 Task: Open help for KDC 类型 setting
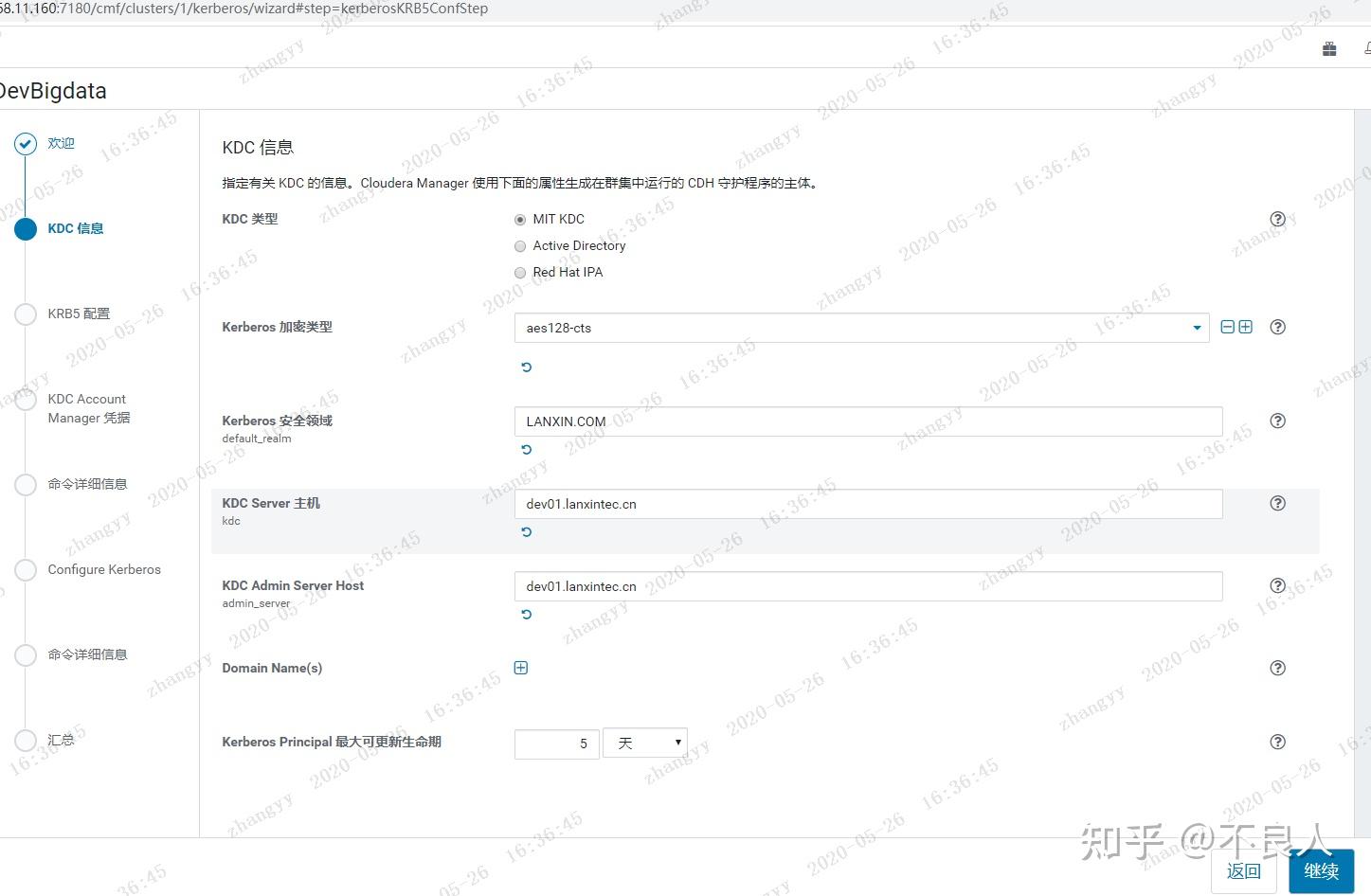(1277, 219)
